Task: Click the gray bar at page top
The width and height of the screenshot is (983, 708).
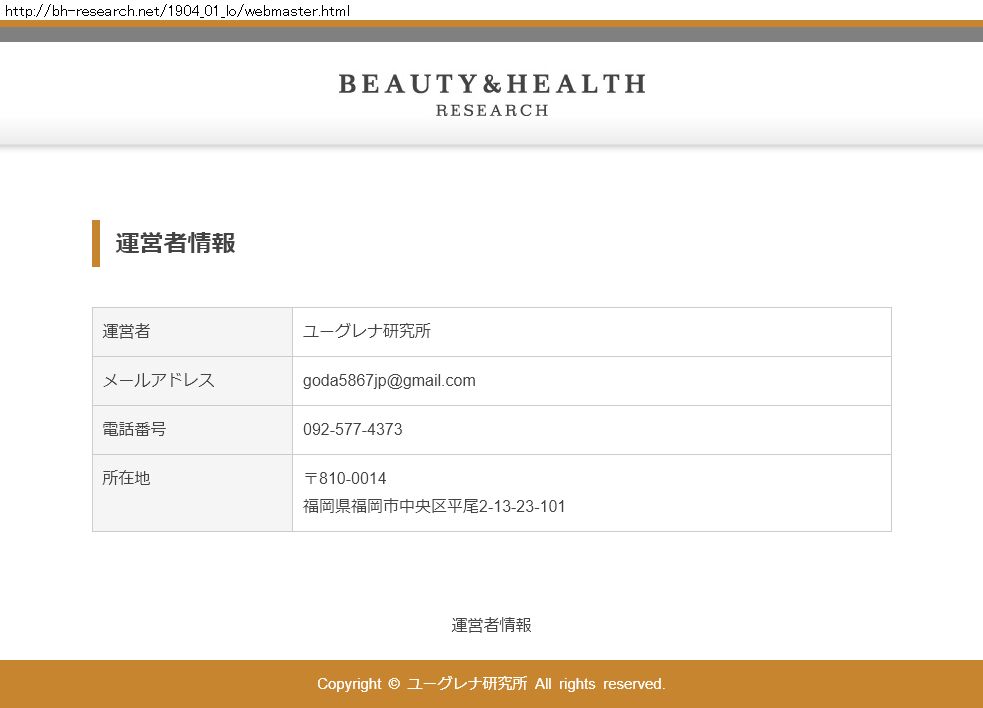Action: click(491, 34)
